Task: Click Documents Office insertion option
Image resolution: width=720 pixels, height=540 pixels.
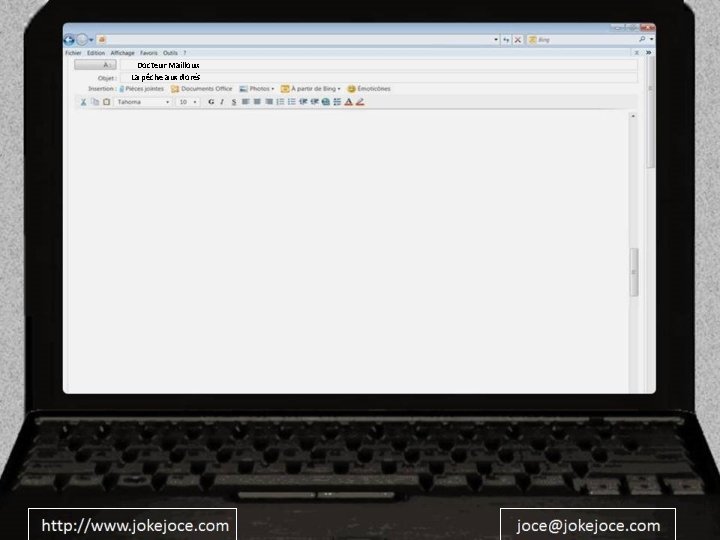Action: pyautogui.click(x=202, y=89)
